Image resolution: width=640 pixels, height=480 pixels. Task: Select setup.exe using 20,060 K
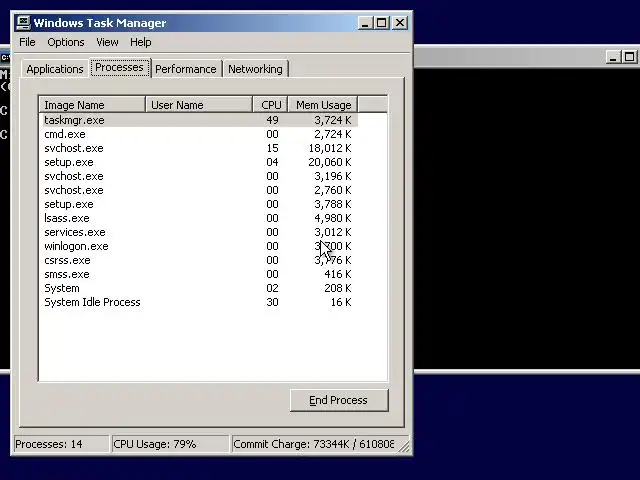coord(199,162)
